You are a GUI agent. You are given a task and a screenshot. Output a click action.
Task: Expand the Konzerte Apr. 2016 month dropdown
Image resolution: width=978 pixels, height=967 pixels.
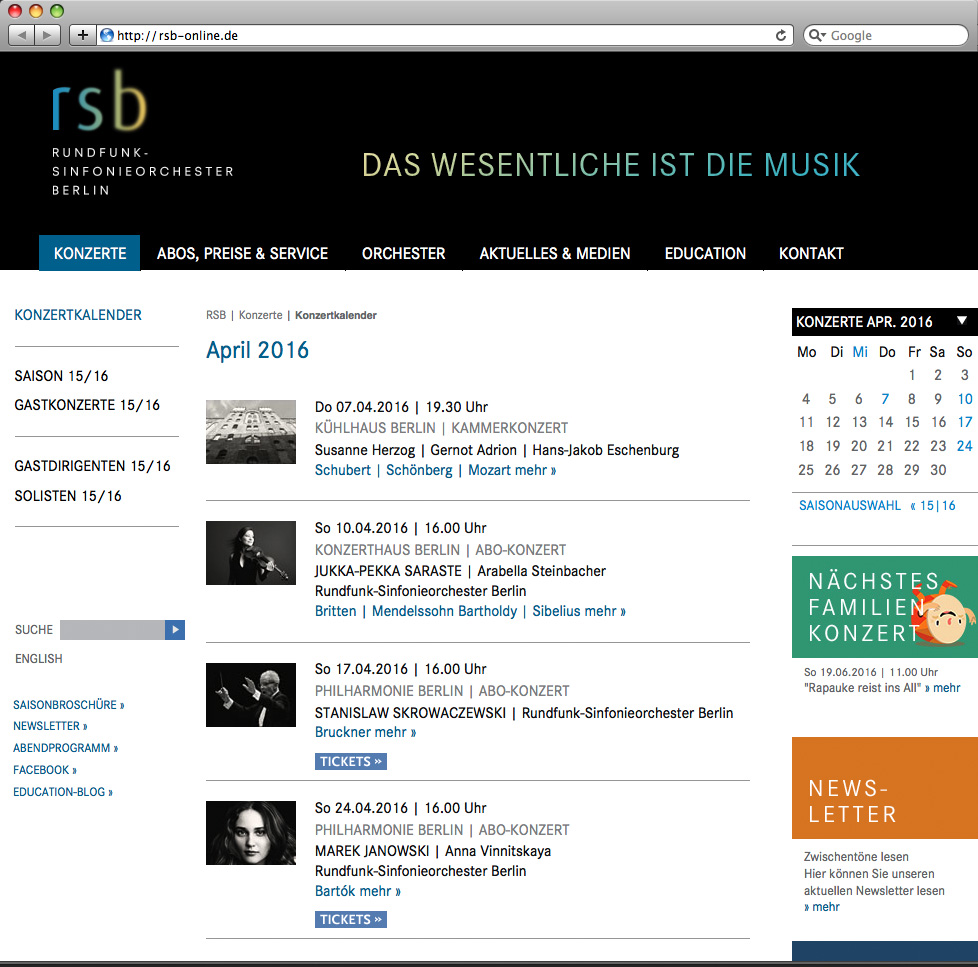(961, 321)
